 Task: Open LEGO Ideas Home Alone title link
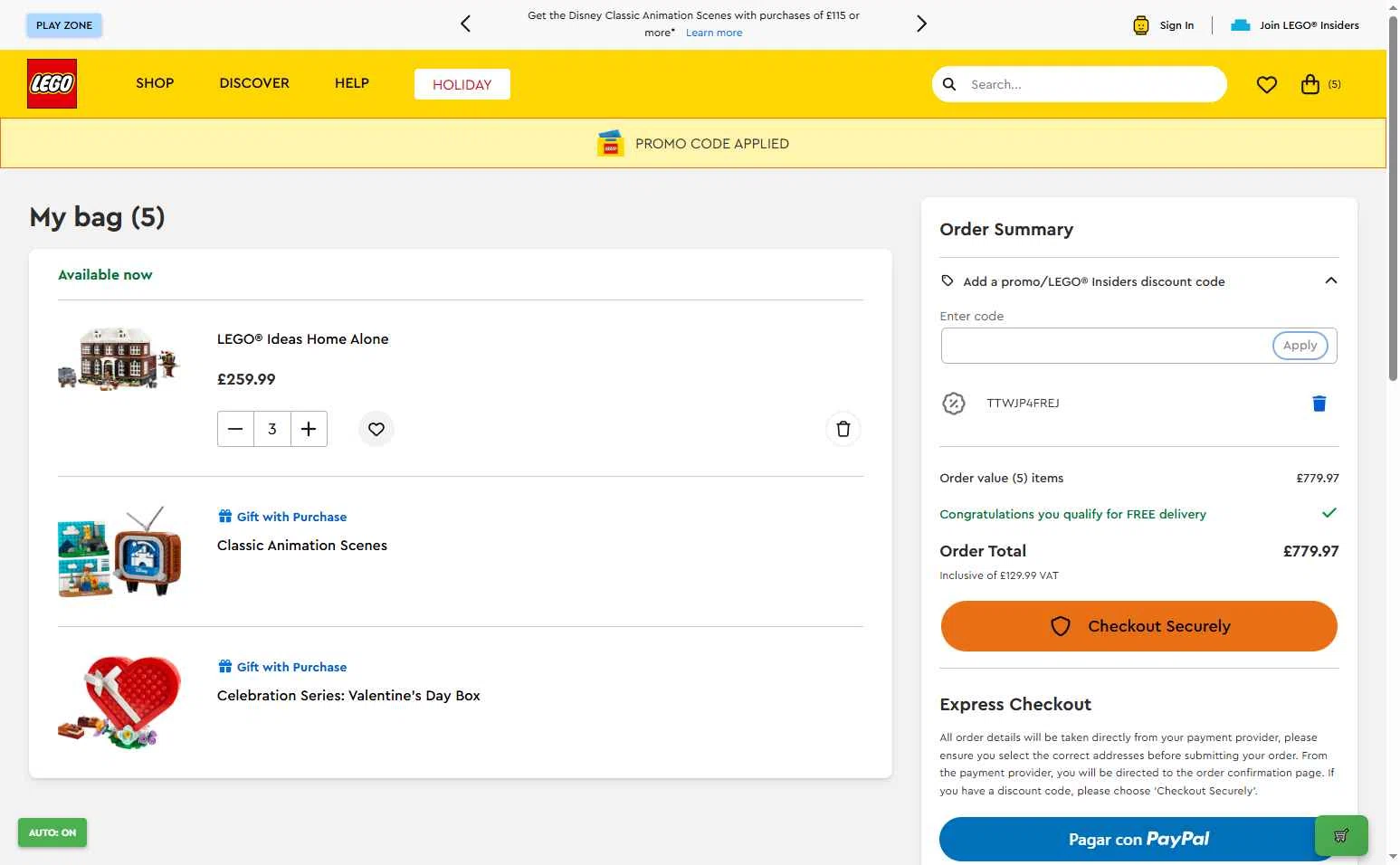302,339
